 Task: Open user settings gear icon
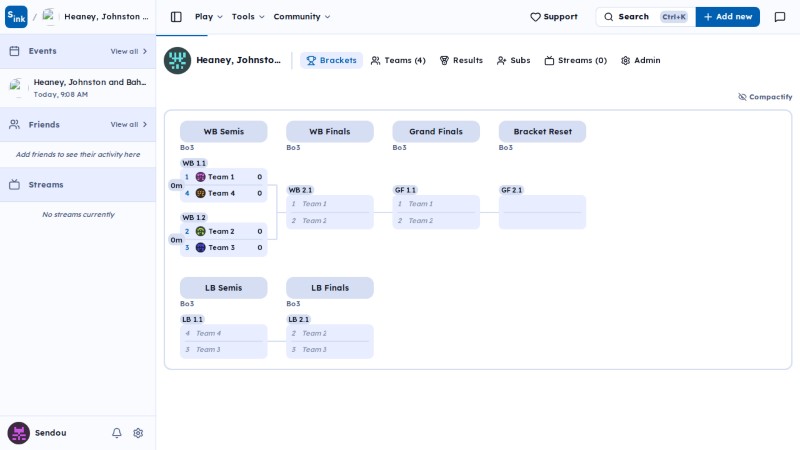[138, 433]
